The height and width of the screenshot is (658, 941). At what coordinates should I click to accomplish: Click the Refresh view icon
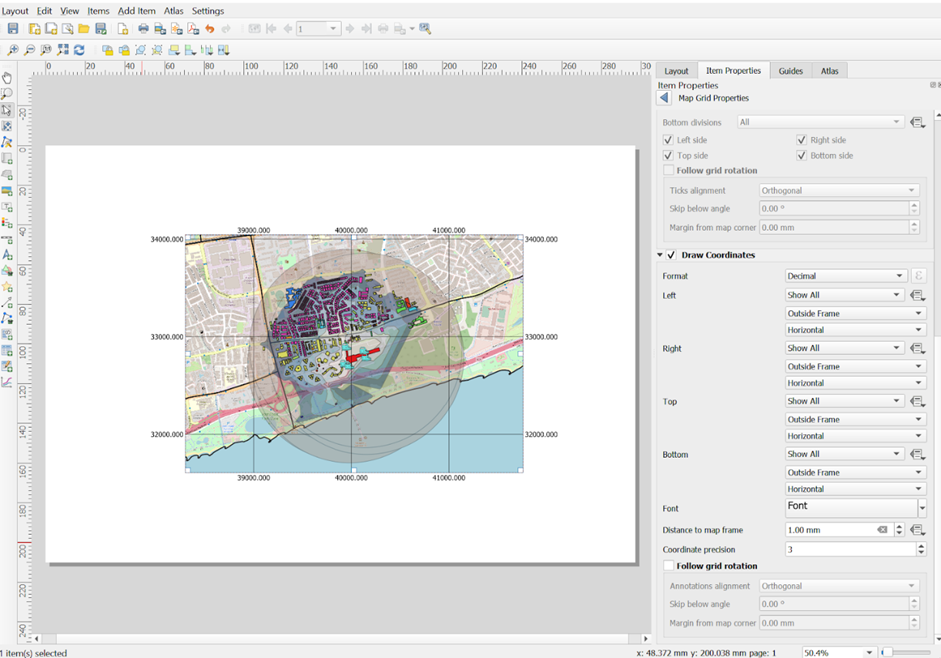[79, 50]
